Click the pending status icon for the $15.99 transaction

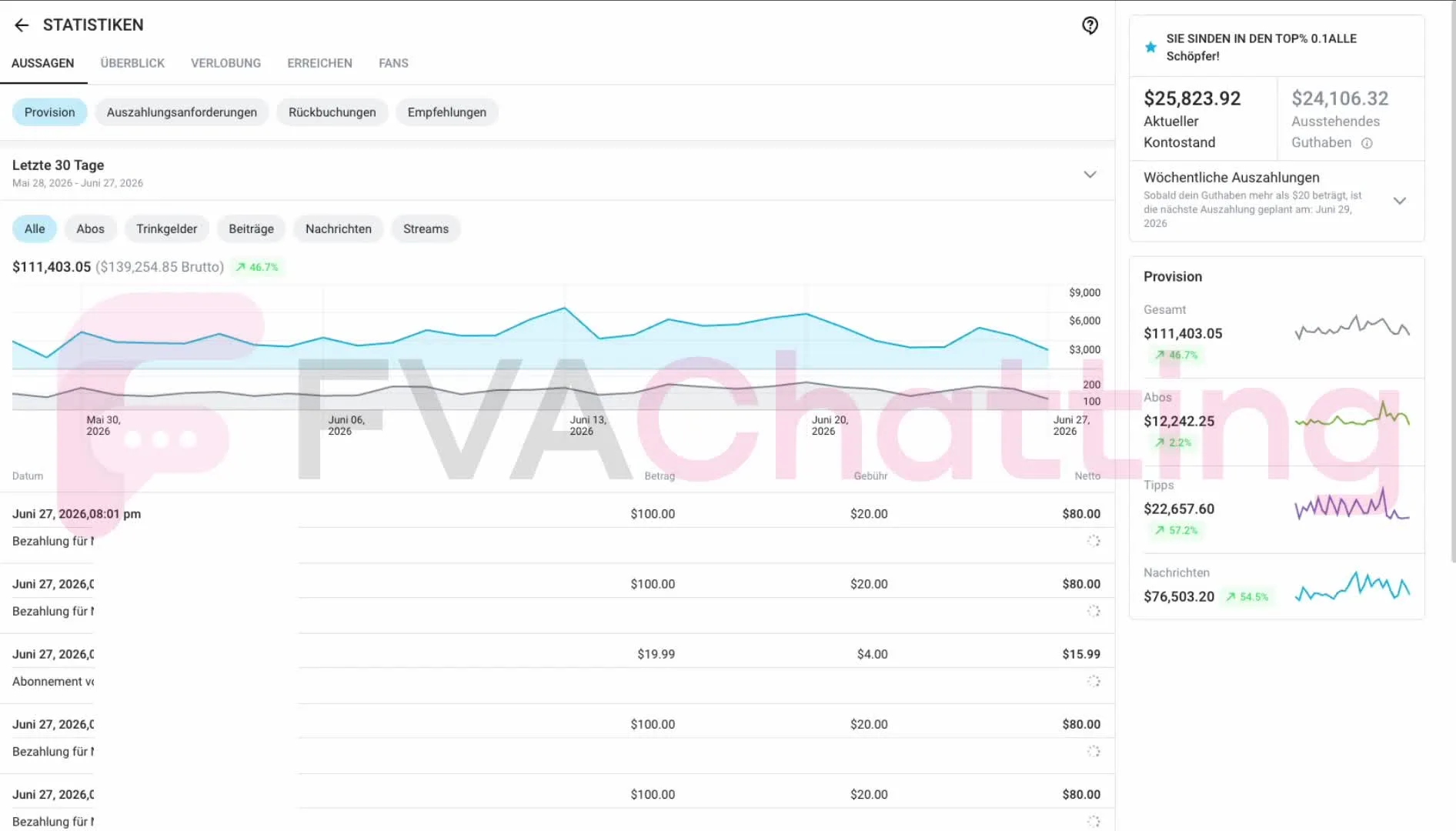click(1094, 681)
